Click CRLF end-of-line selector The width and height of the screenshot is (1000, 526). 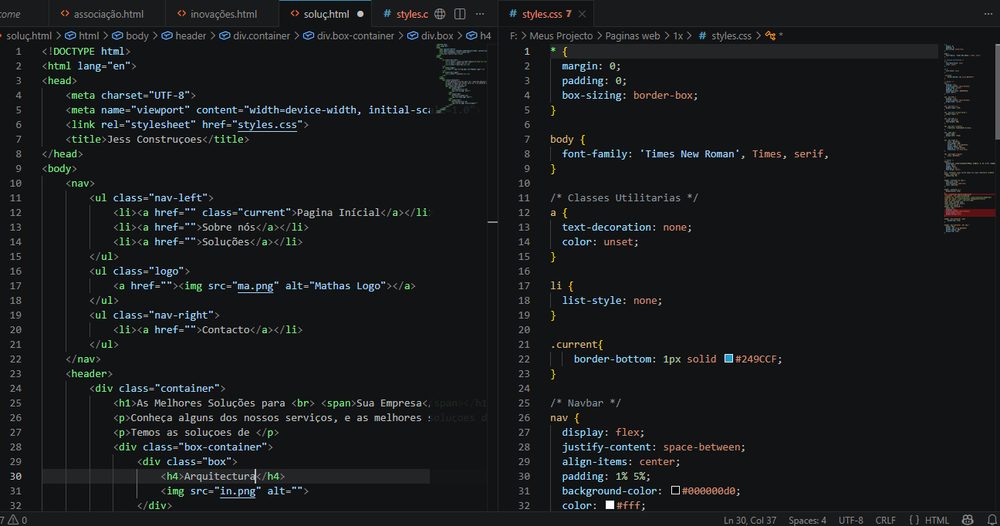click(885, 520)
